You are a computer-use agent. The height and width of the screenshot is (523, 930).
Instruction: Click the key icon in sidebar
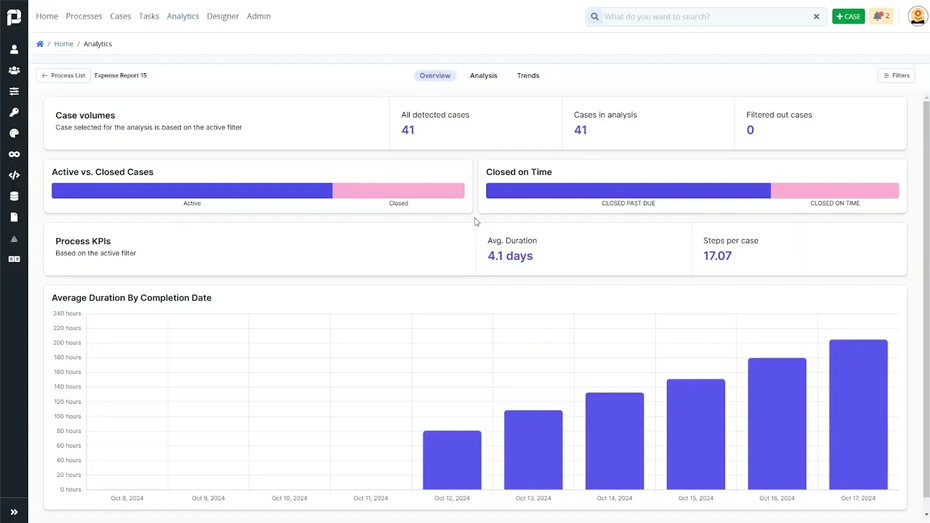point(14,112)
